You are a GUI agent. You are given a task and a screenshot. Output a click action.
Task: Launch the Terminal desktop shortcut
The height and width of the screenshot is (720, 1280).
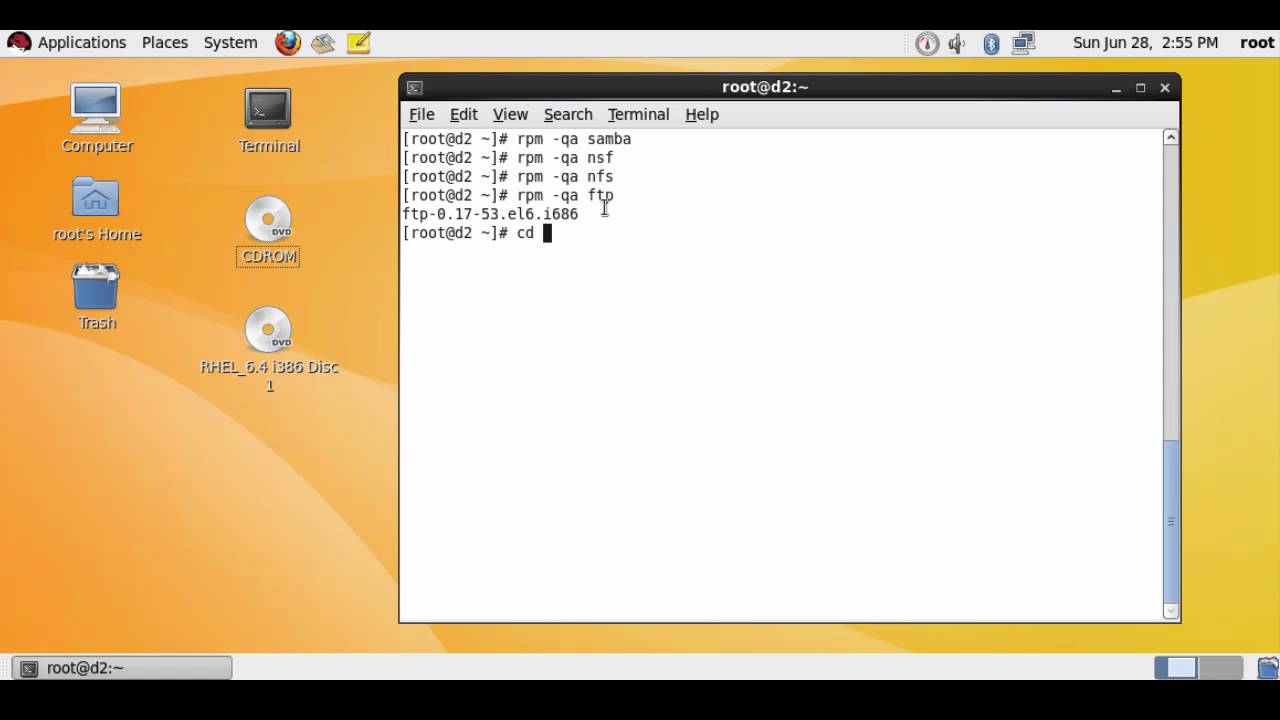[x=268, y=120]
